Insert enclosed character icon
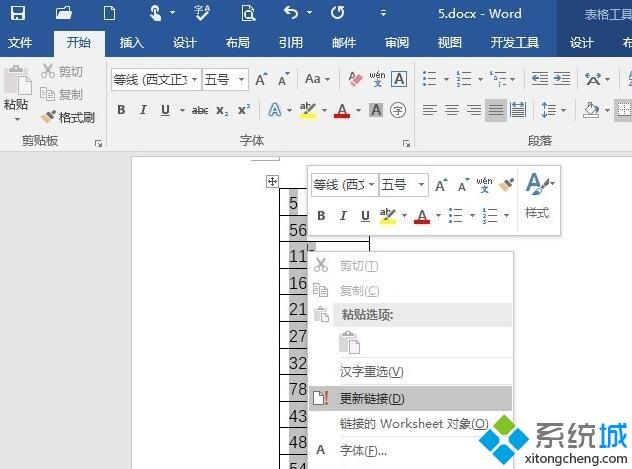Image resolution: width=632 pixels, height=469 pixels. [398, 110]
